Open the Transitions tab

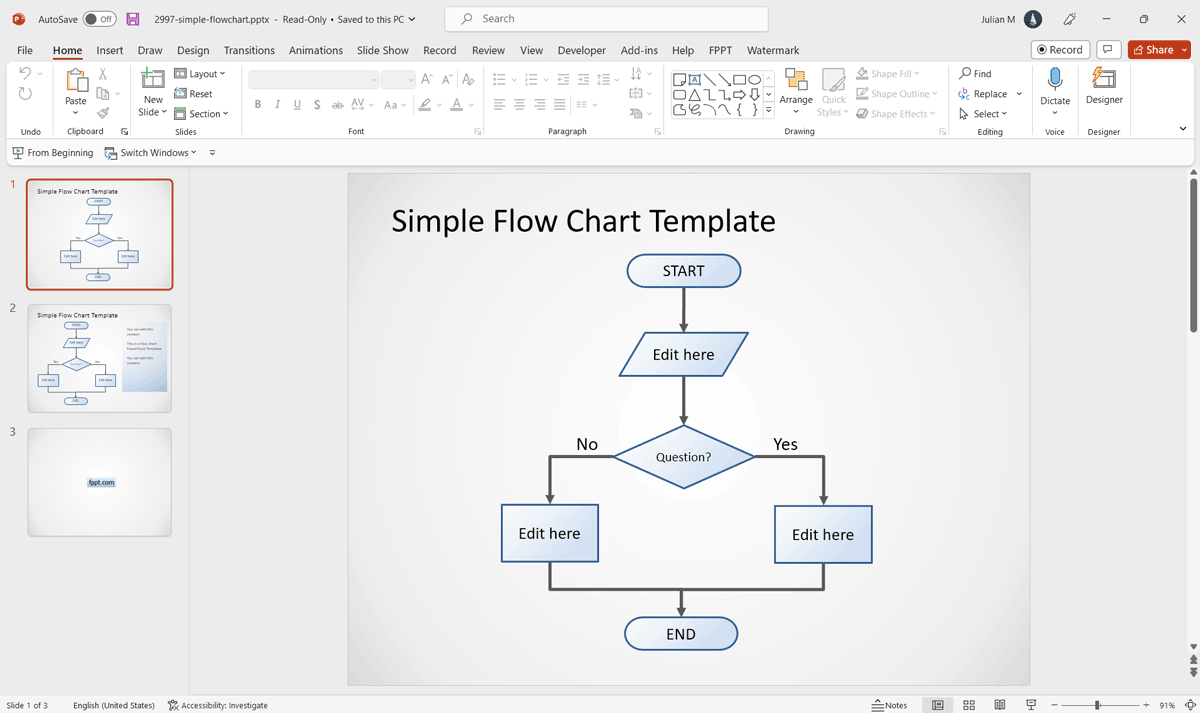pyautogui.click(x=249, y=50)
